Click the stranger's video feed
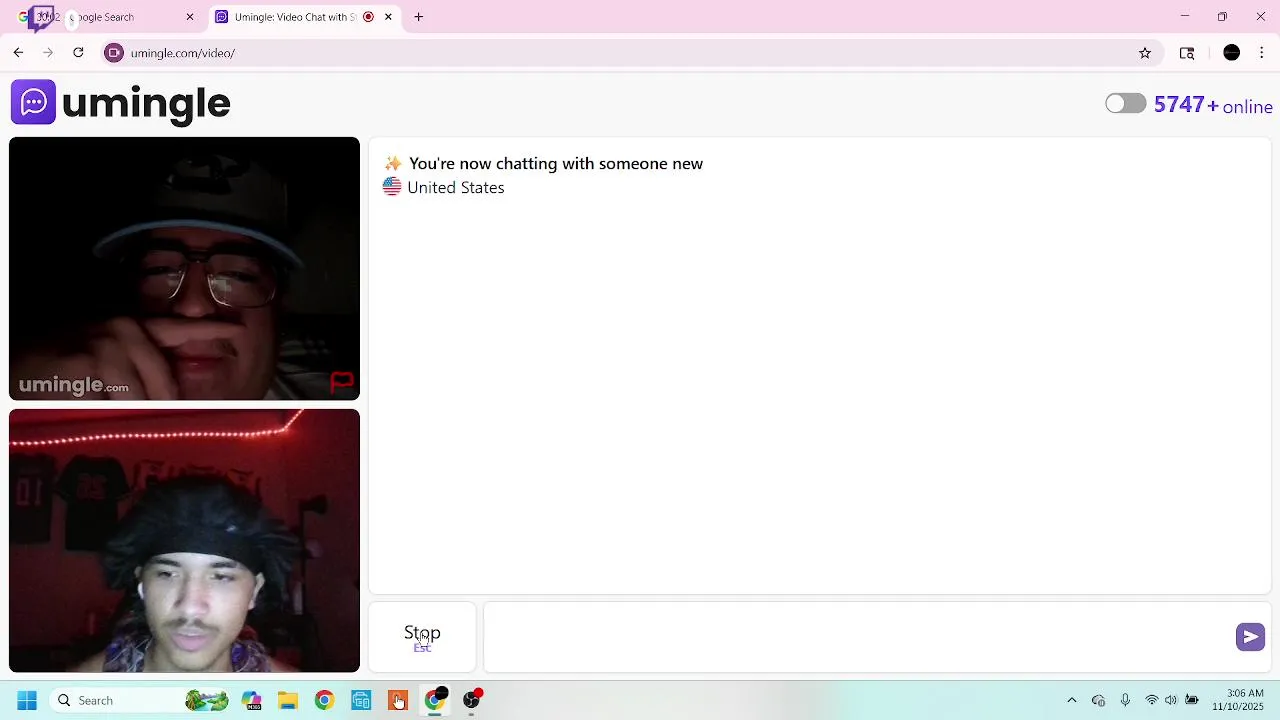This screenshot has width=1280, height=720. pyautogui.click(x=184, y=268)
